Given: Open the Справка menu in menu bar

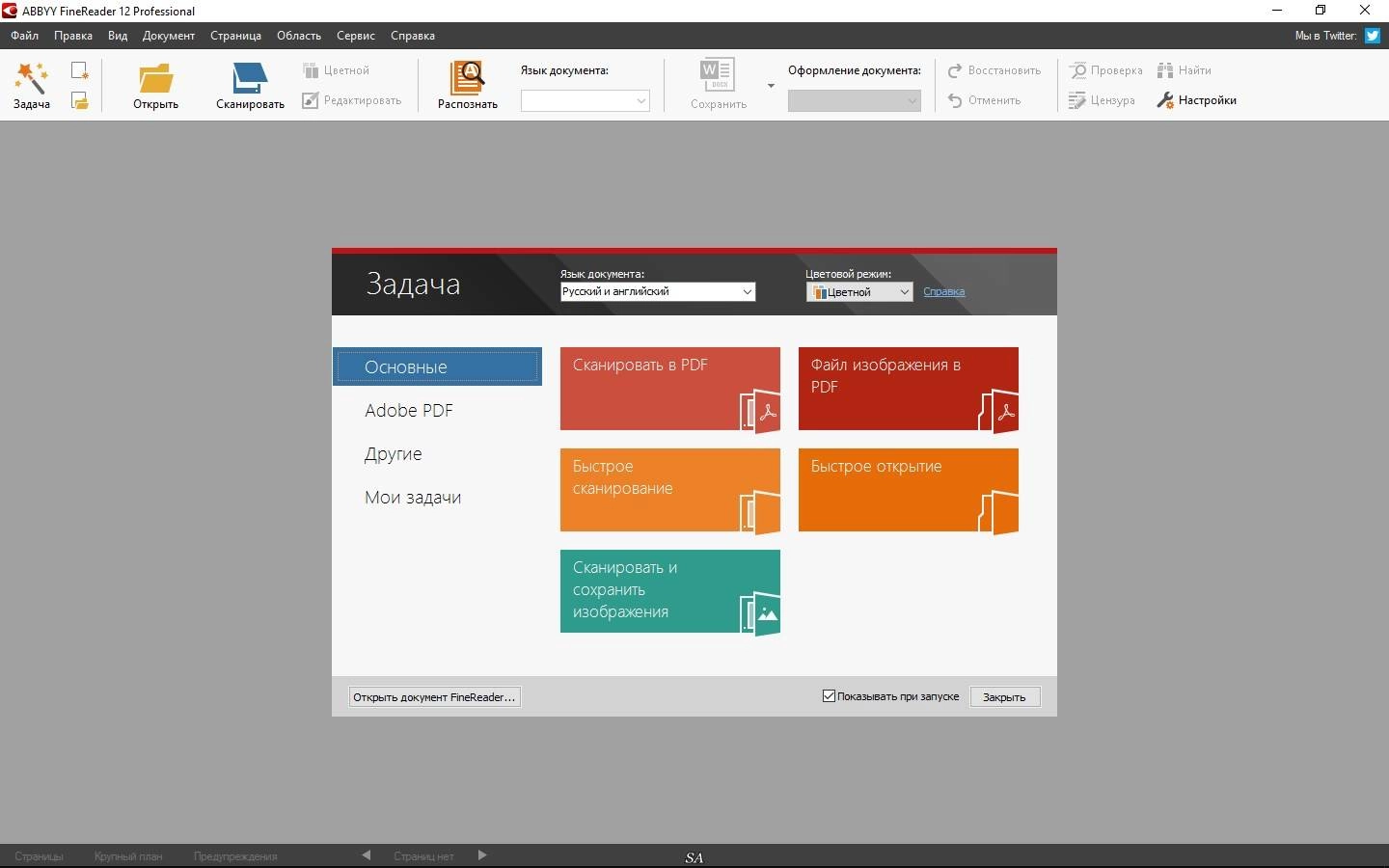Looking at the screenshot, I should click(x=413, y=36).
